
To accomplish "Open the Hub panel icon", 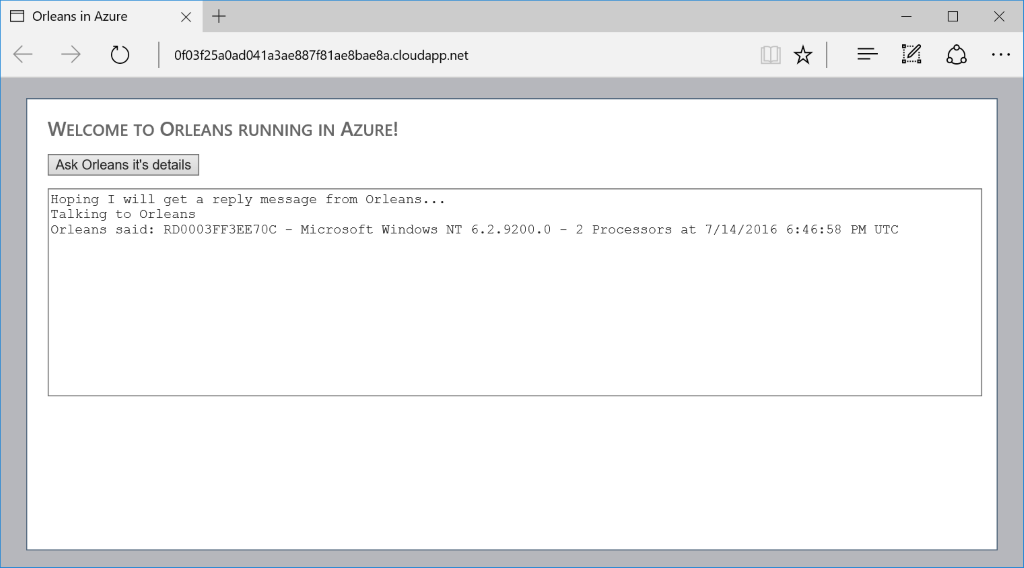I will click(867, 55).
